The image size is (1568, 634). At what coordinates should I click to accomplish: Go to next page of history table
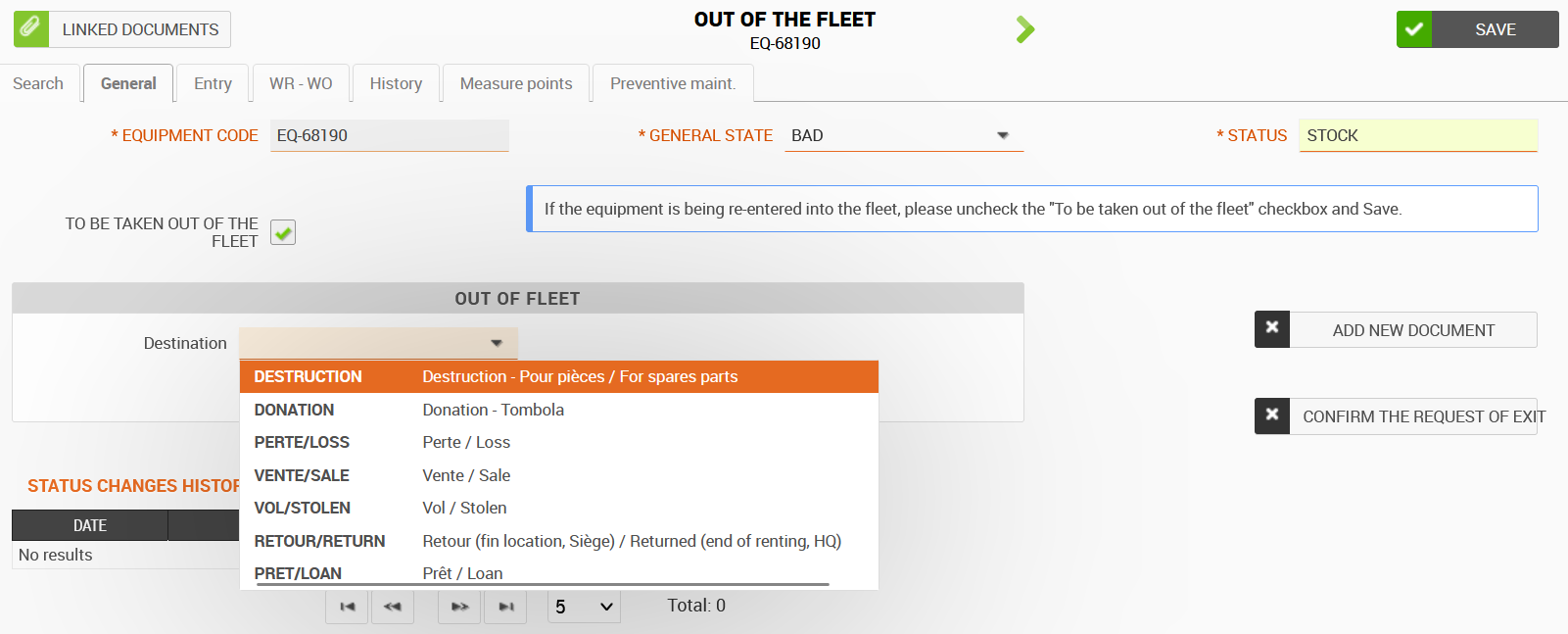[459, 607]
